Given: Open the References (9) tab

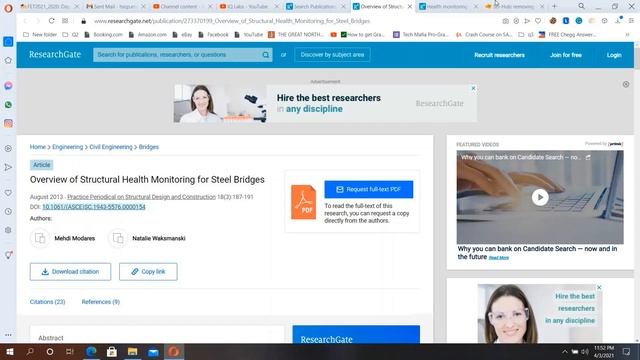Looking at the screenshot, I should (x=100, y=302).
